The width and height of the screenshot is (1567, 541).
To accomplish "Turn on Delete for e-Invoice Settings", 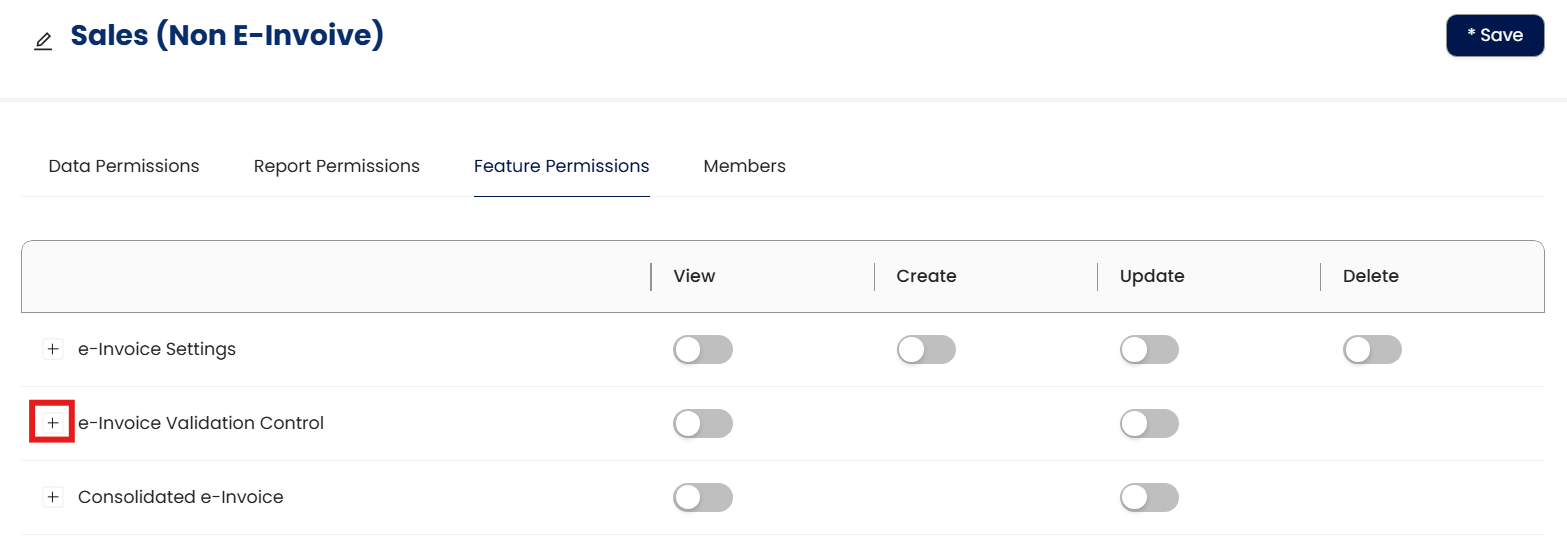I will pyautogui.click(x=1372, y=349).
